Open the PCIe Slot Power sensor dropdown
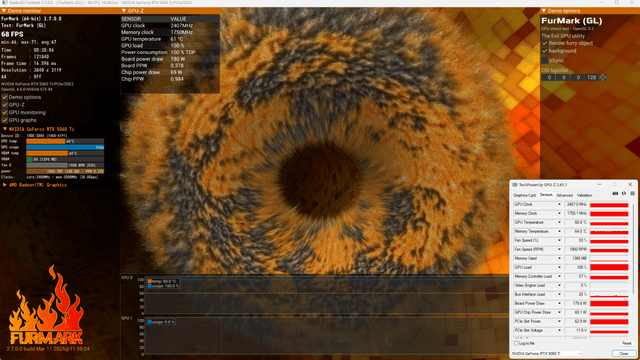The image size is (640, 360). pos(559,321)
